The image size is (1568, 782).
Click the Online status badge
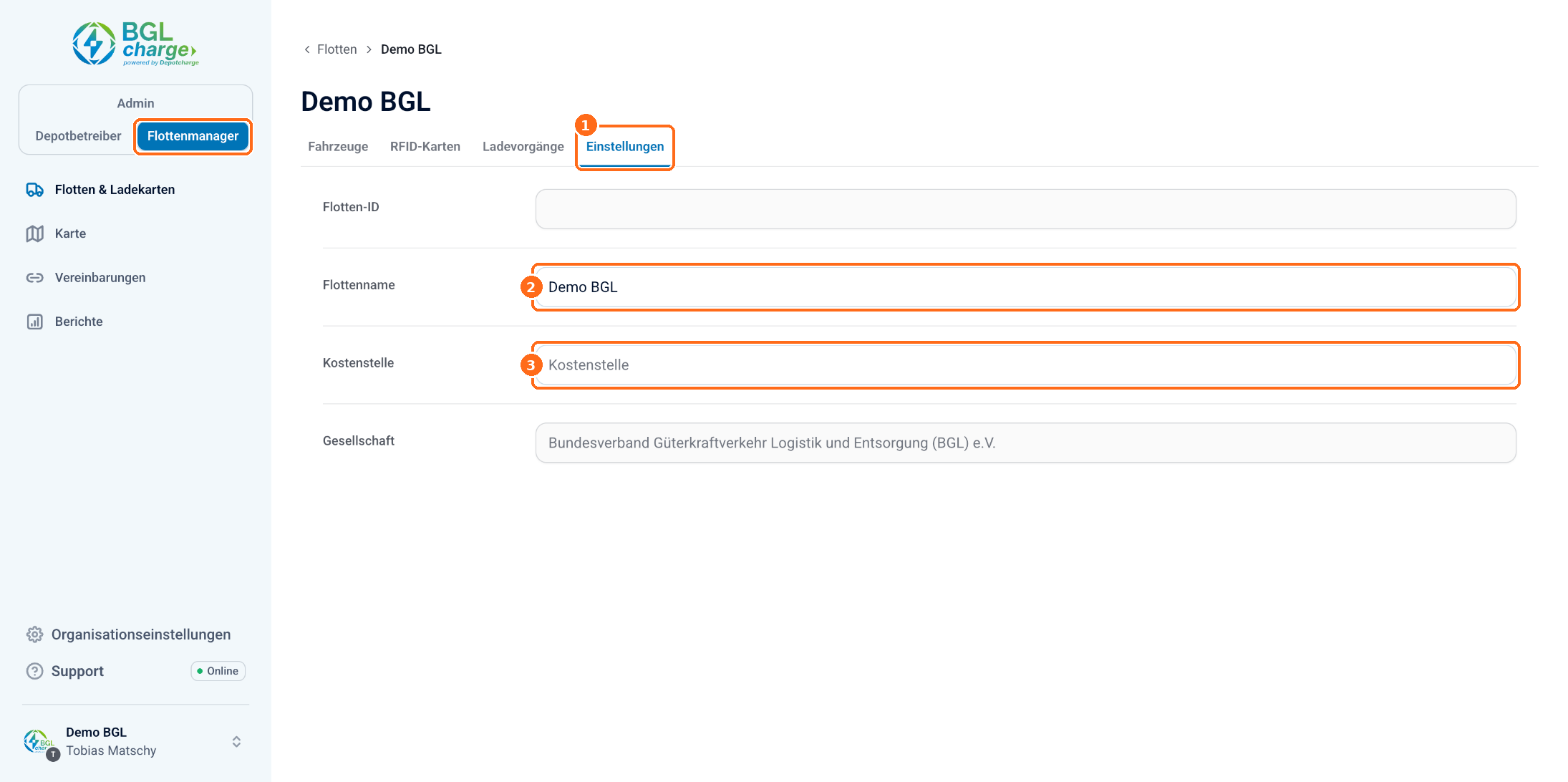point(218,671)
